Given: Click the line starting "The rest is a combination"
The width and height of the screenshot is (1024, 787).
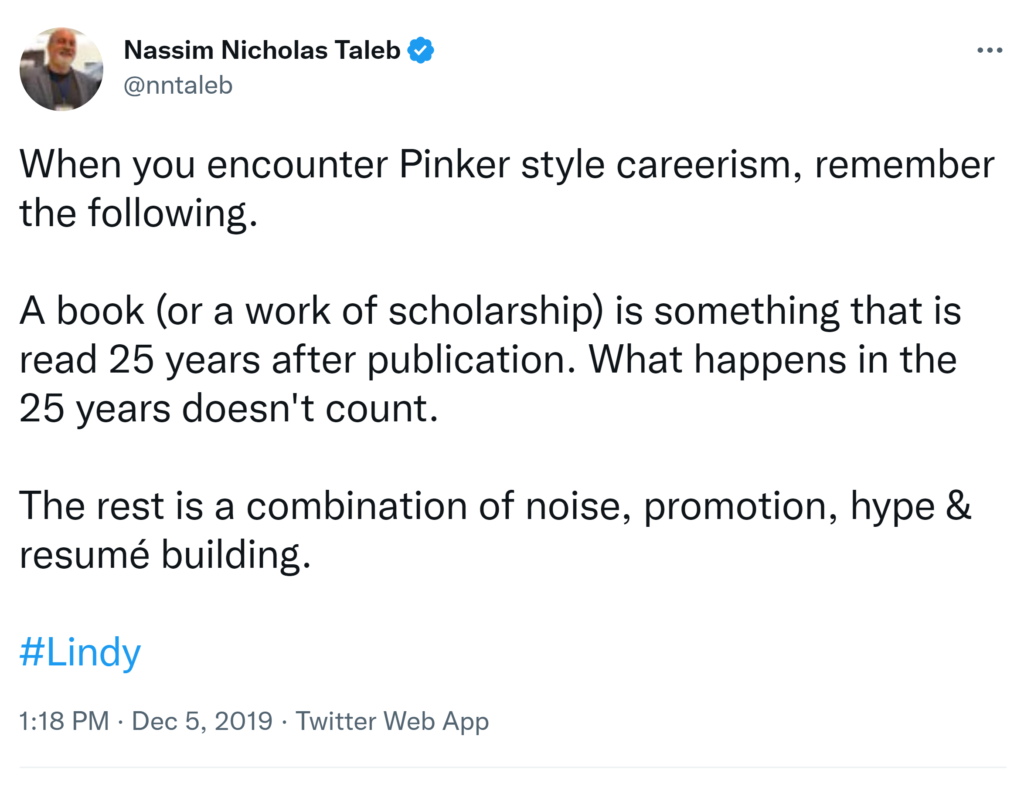Looking at the screenshot, I should [x=495, y=506].
